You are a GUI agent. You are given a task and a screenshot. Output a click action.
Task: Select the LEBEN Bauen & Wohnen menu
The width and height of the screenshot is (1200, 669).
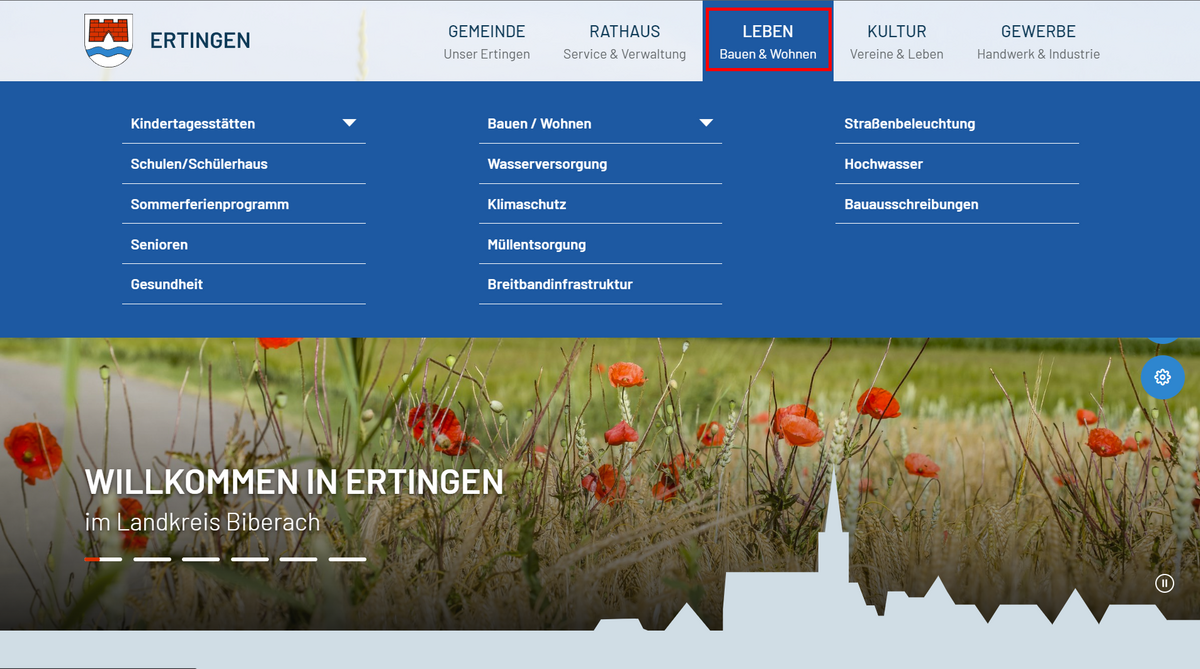tap(768, 41)
